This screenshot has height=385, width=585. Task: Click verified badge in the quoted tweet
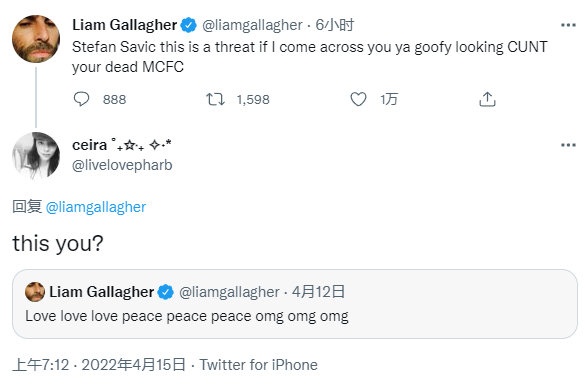coord(166,292)
